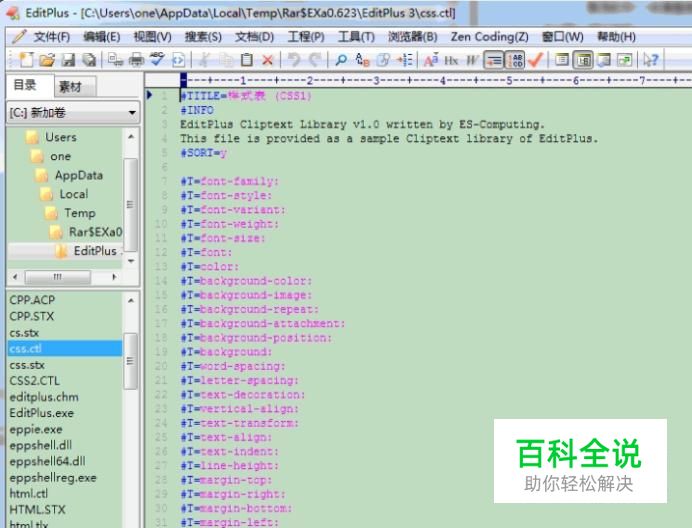This screenshot has height=528, width=692.
Task: Click the #T=font-family: line
Action: point(229,181)
